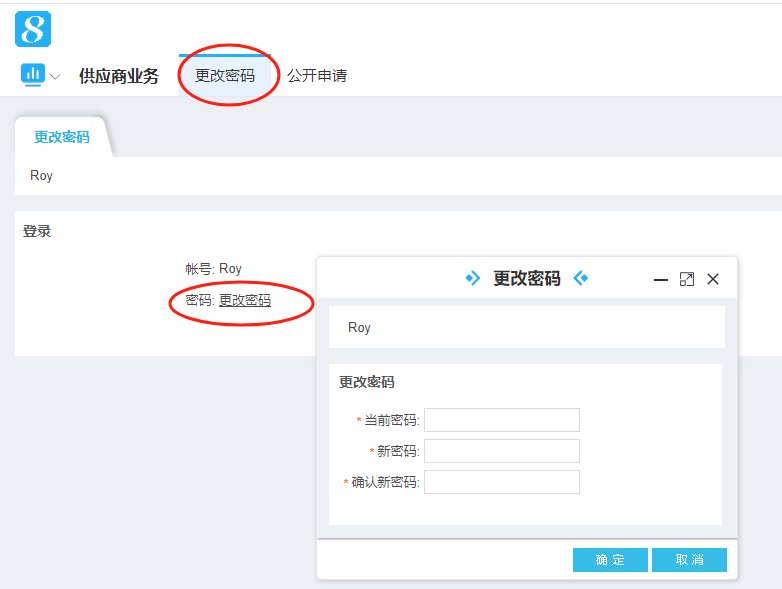Screen dimensions: 782x589
Task: Click the 更改密码 link next to 密码
Action: pos(245,300)
